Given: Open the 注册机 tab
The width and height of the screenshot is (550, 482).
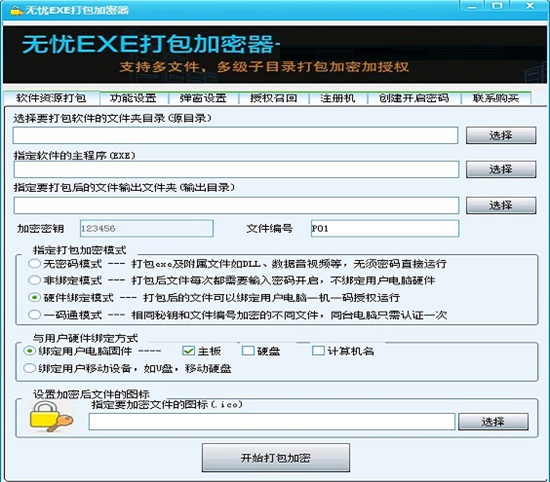Looking at the screenshot, I should tap(338, 98).
